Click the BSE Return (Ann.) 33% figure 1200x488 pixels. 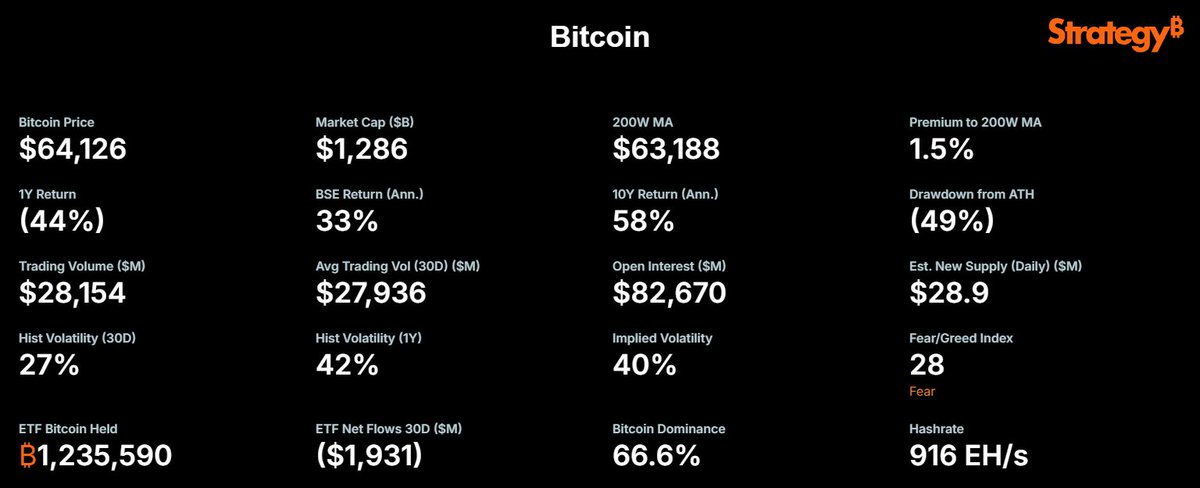pyautogui.click(x=347, y=222)
